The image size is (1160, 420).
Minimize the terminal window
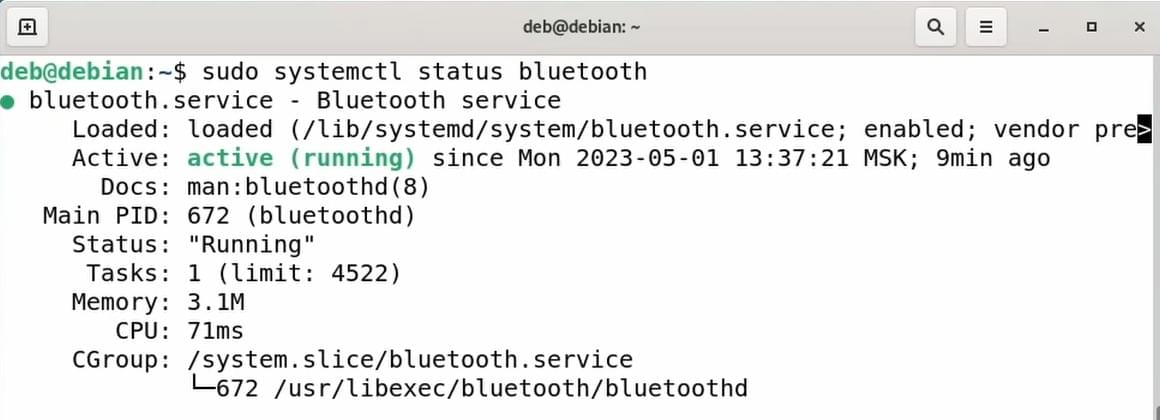1044,28
